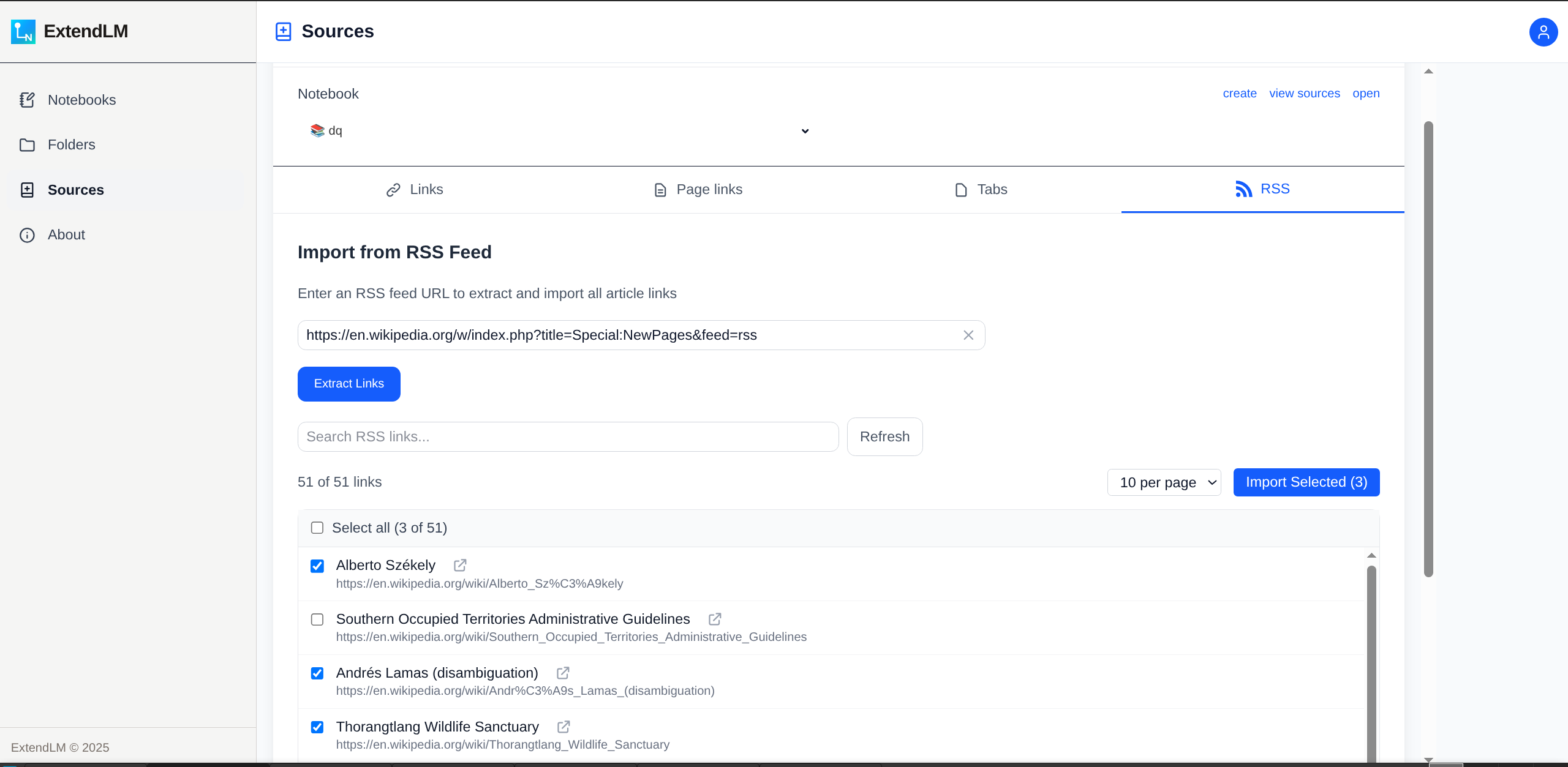Click the chain icon on Links tab
The height and width of the screenshot is (767, 1568).
coord(393,190)
